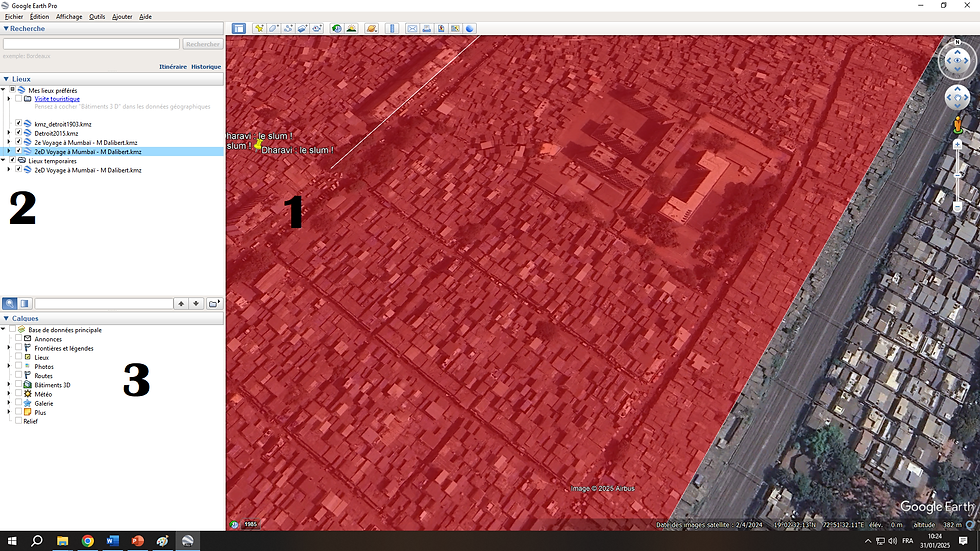The image size is (980, 551).
Task: Click the search-places magnifier button in Lieux
Action: pyautogui.click(x=9, y=303)
